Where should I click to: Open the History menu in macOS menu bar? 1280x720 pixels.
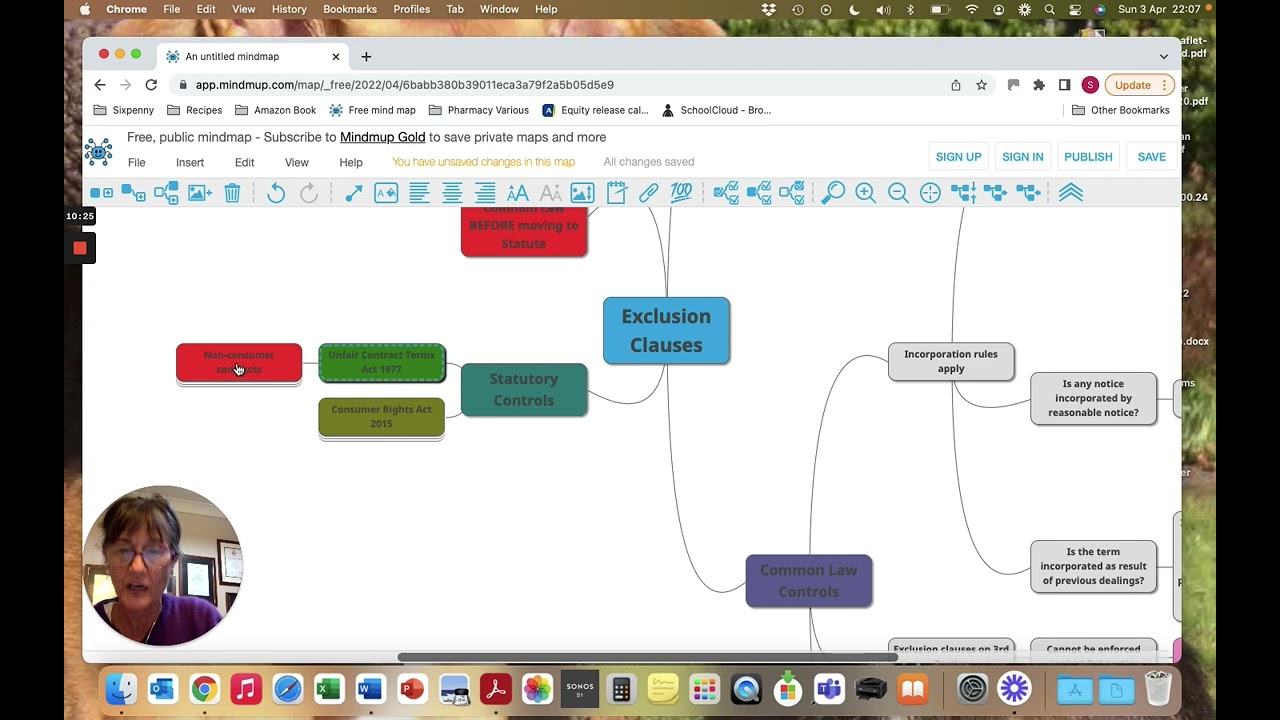(289, 9)
